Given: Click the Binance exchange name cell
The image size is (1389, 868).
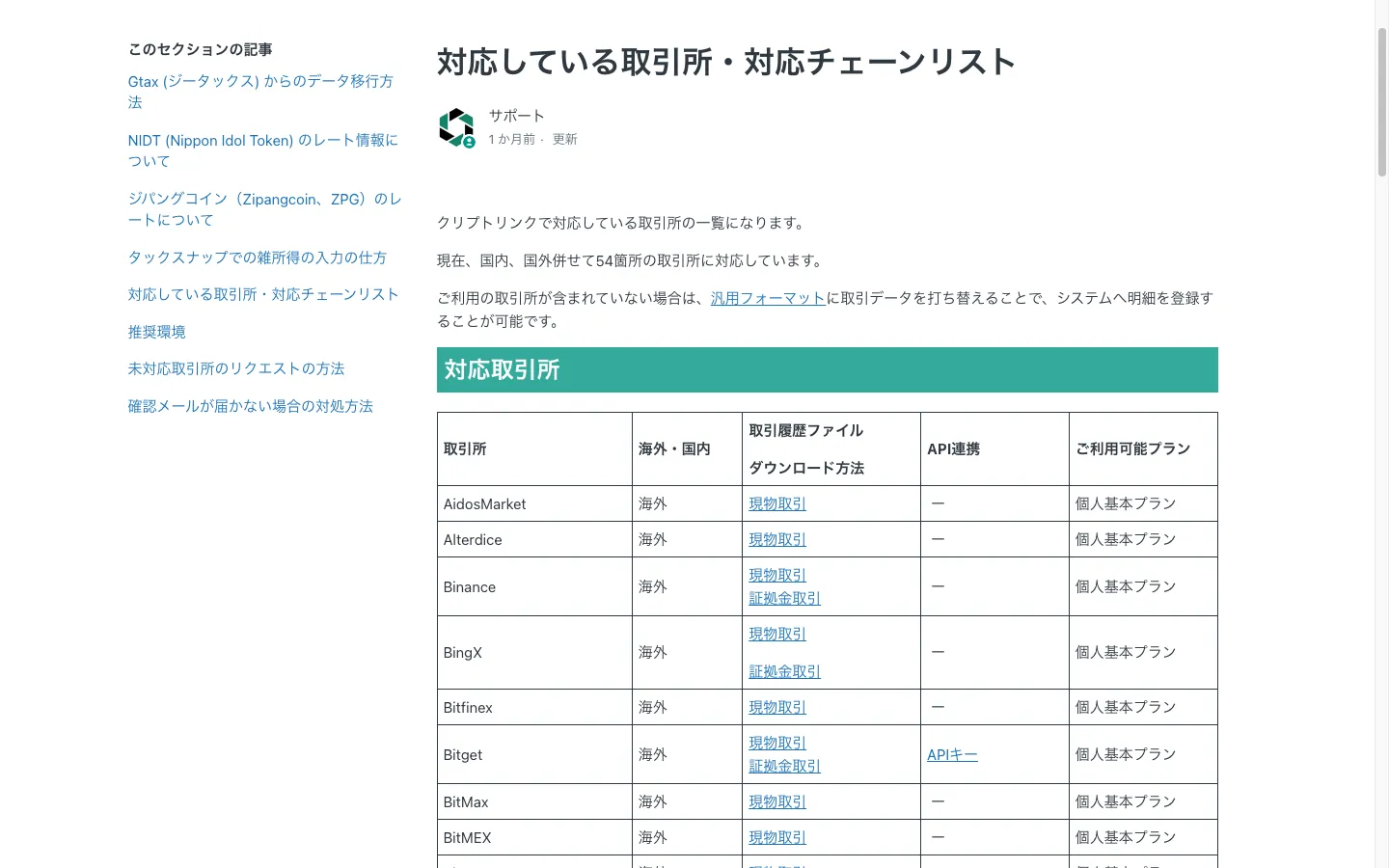Looking at the screenshot, I should click(x=534, y=586).
